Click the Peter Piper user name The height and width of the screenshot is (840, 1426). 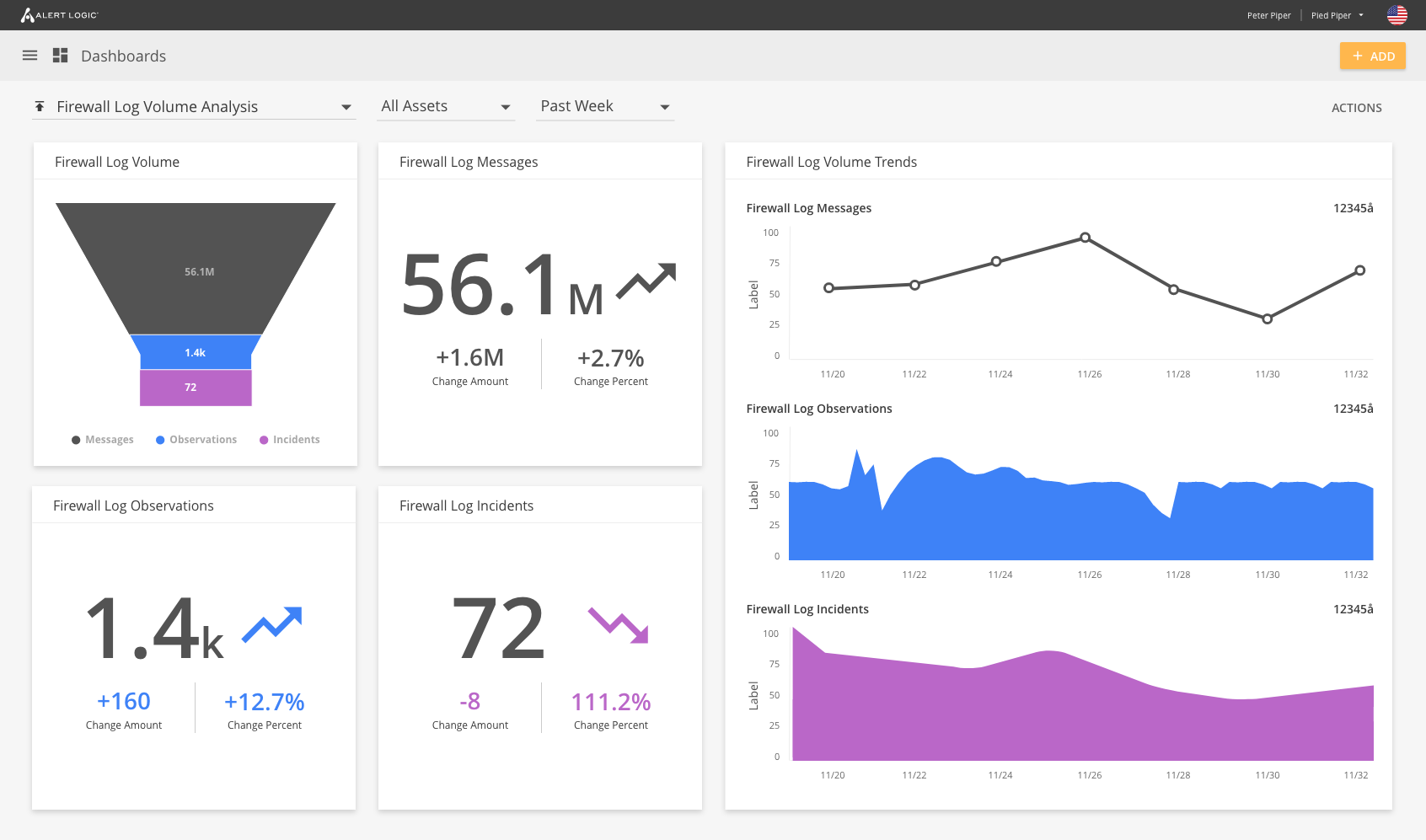coord(1268,15)
